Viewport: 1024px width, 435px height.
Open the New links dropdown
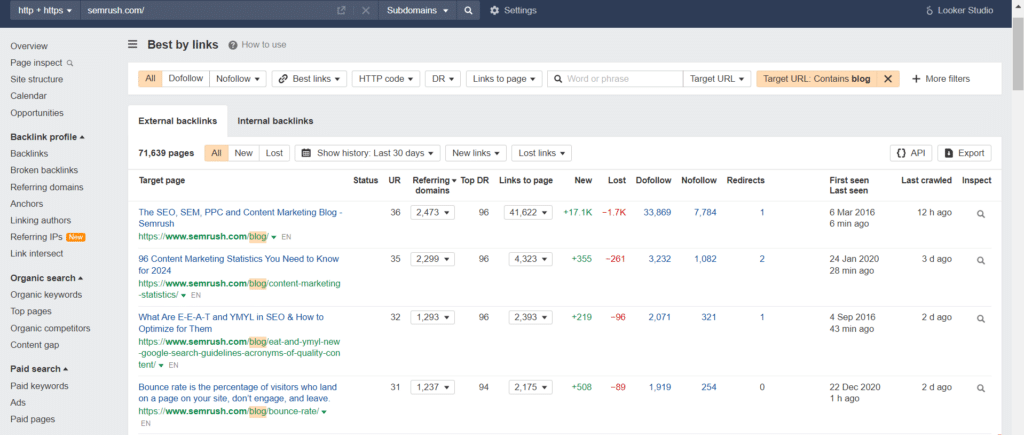point(475,153)
